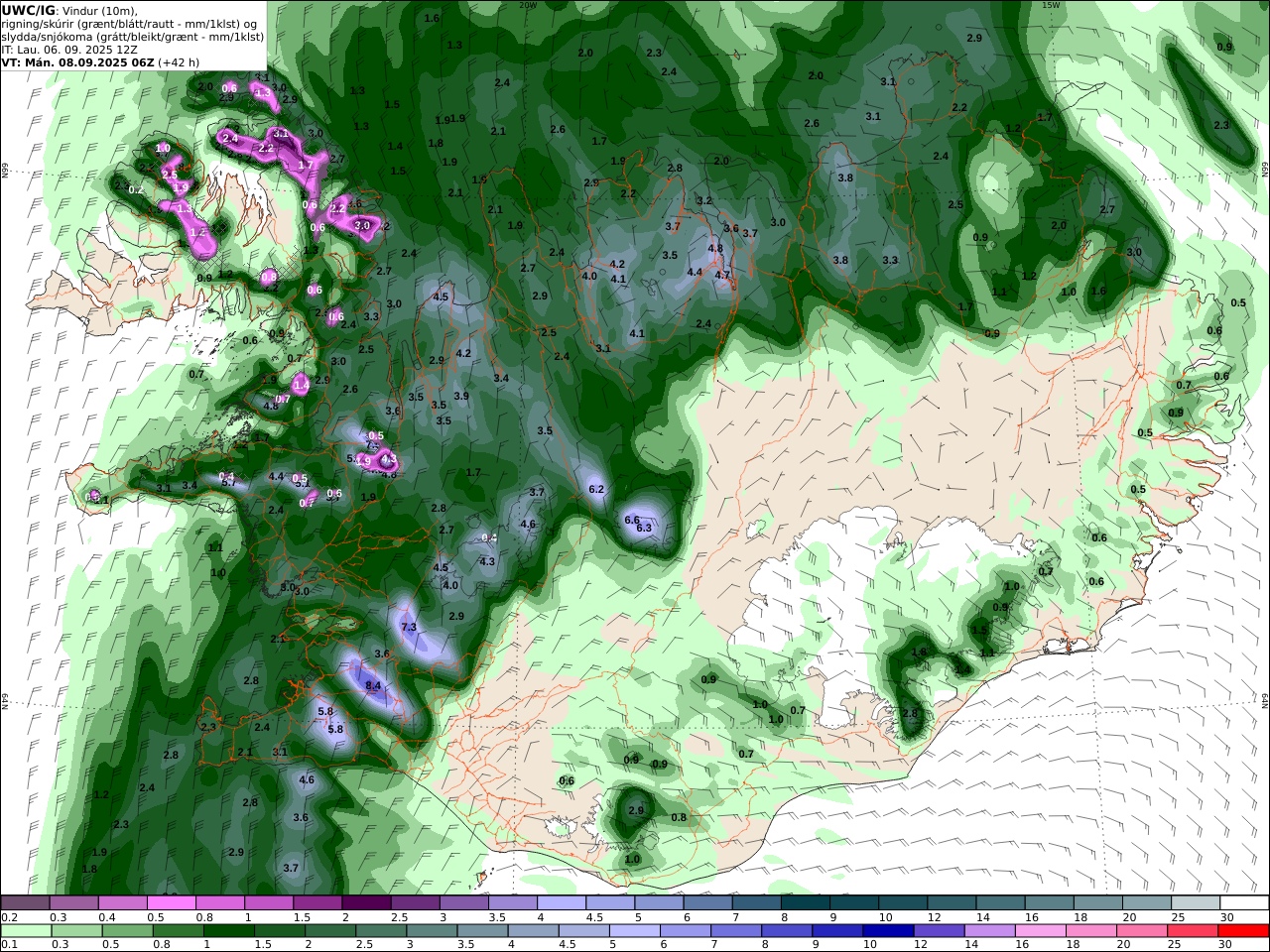Pick the pale lavender swatch between 4 and 4.5, upper legend

(562, 902)
